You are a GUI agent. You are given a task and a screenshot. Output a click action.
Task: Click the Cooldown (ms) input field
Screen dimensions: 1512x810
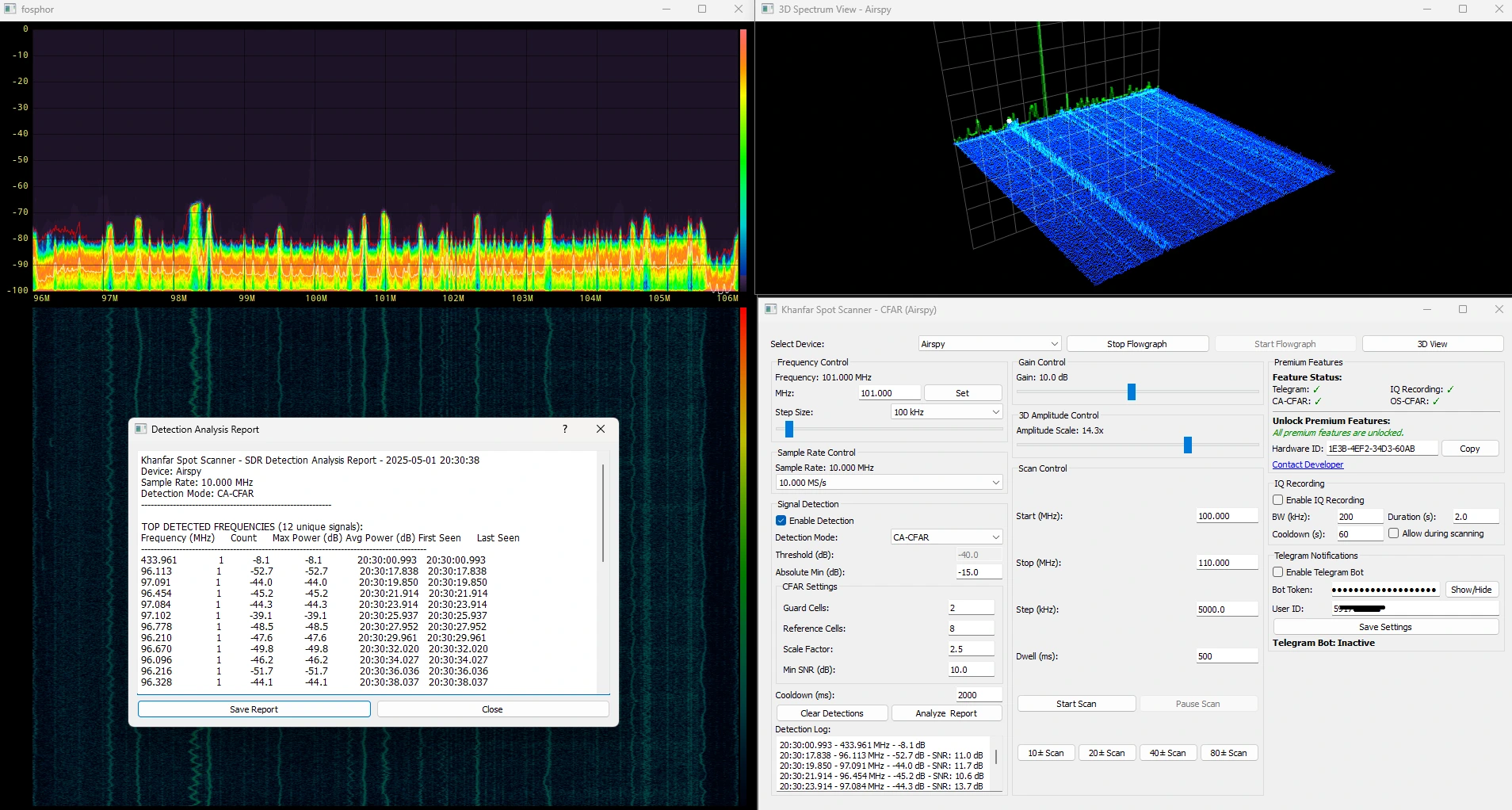click(979, 695)
